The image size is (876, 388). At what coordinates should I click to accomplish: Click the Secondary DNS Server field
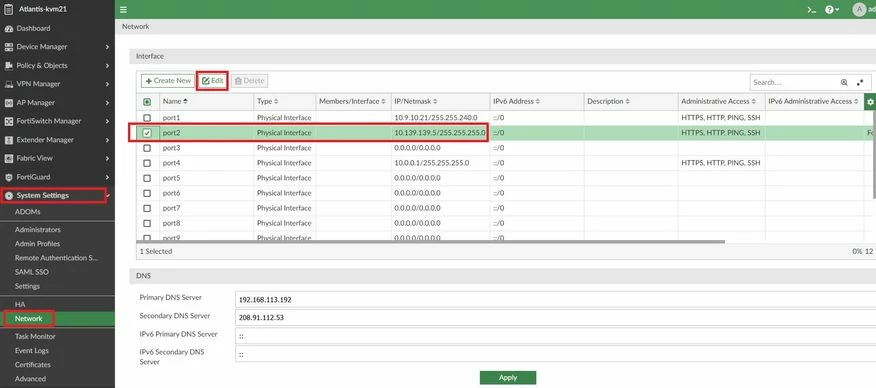point(555,318)
